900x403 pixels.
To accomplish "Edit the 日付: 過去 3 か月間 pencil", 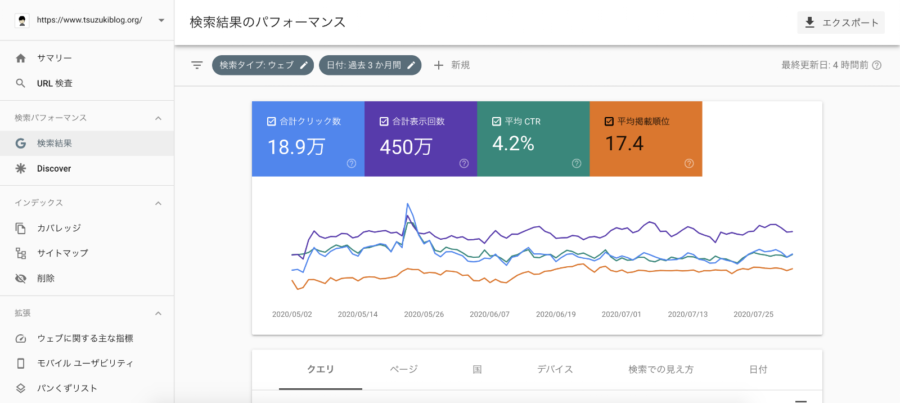I will click(411, 65).
